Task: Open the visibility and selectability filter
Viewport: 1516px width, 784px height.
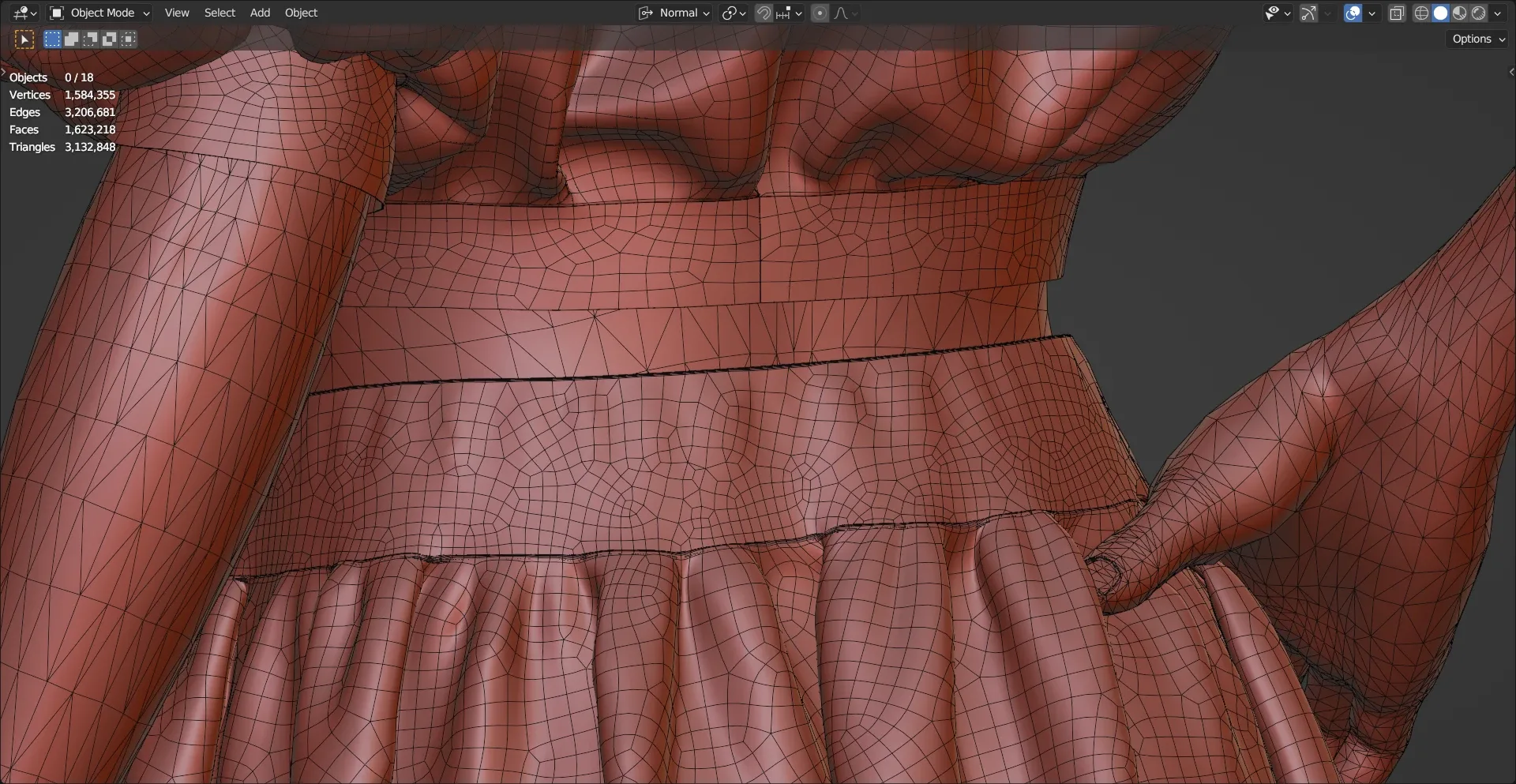Action: (x=1277, y=13)
